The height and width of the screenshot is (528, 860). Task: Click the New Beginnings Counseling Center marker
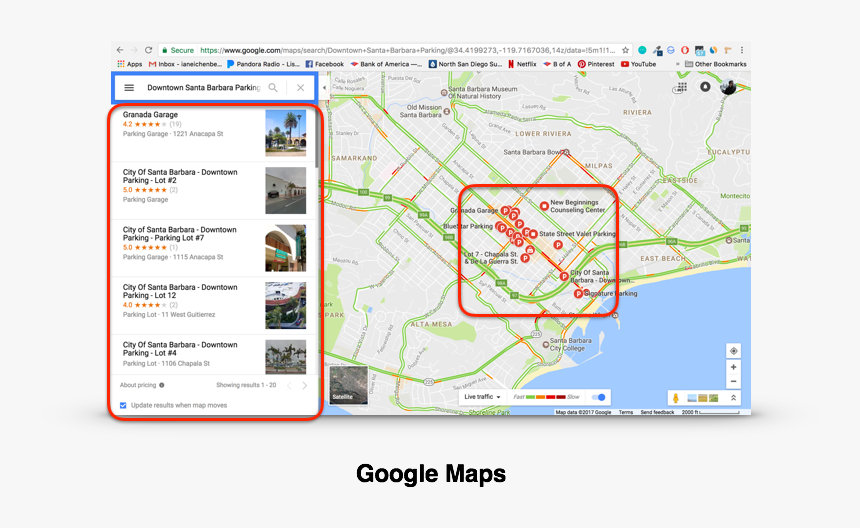pos(544,206)
